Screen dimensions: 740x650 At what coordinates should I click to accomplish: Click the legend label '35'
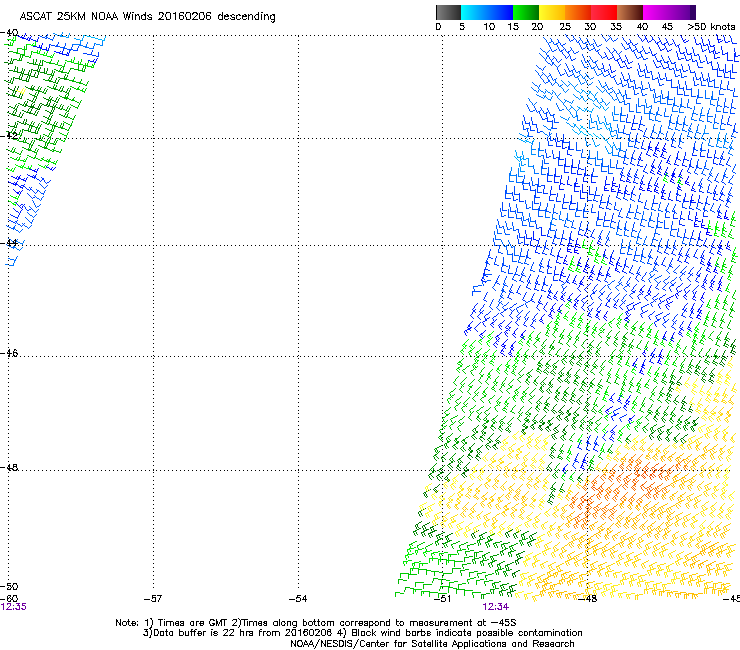click(616, 27)
